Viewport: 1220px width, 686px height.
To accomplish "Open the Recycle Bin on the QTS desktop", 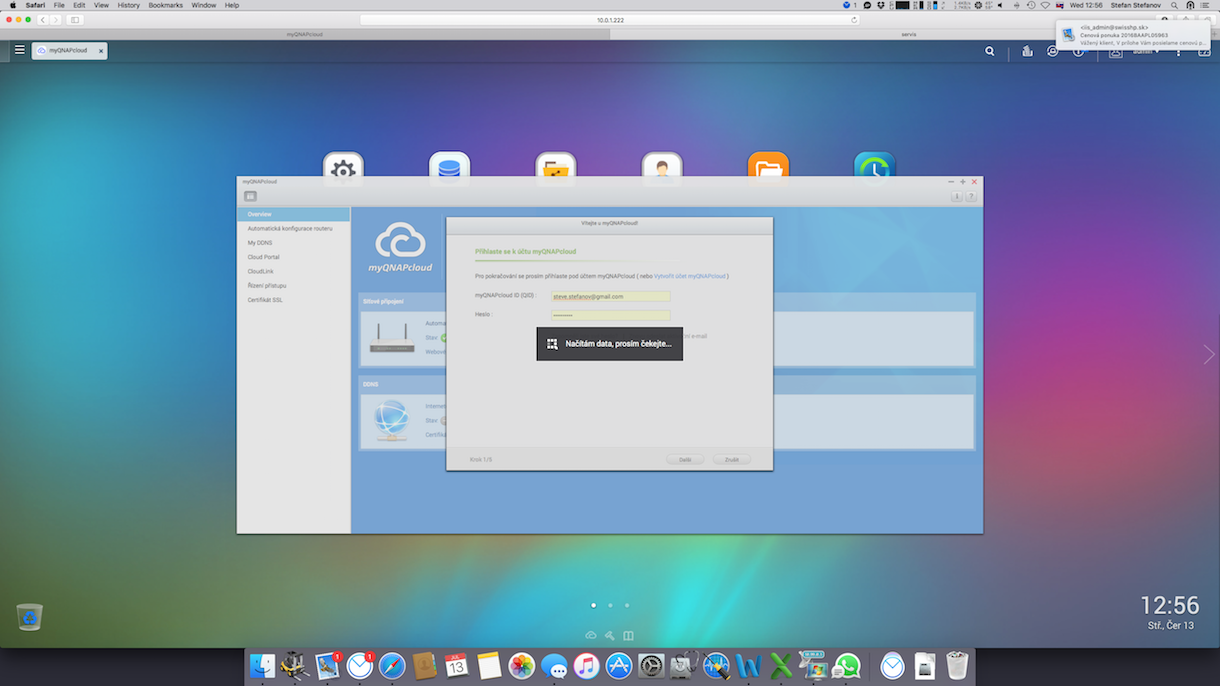I will pos(30,617).
